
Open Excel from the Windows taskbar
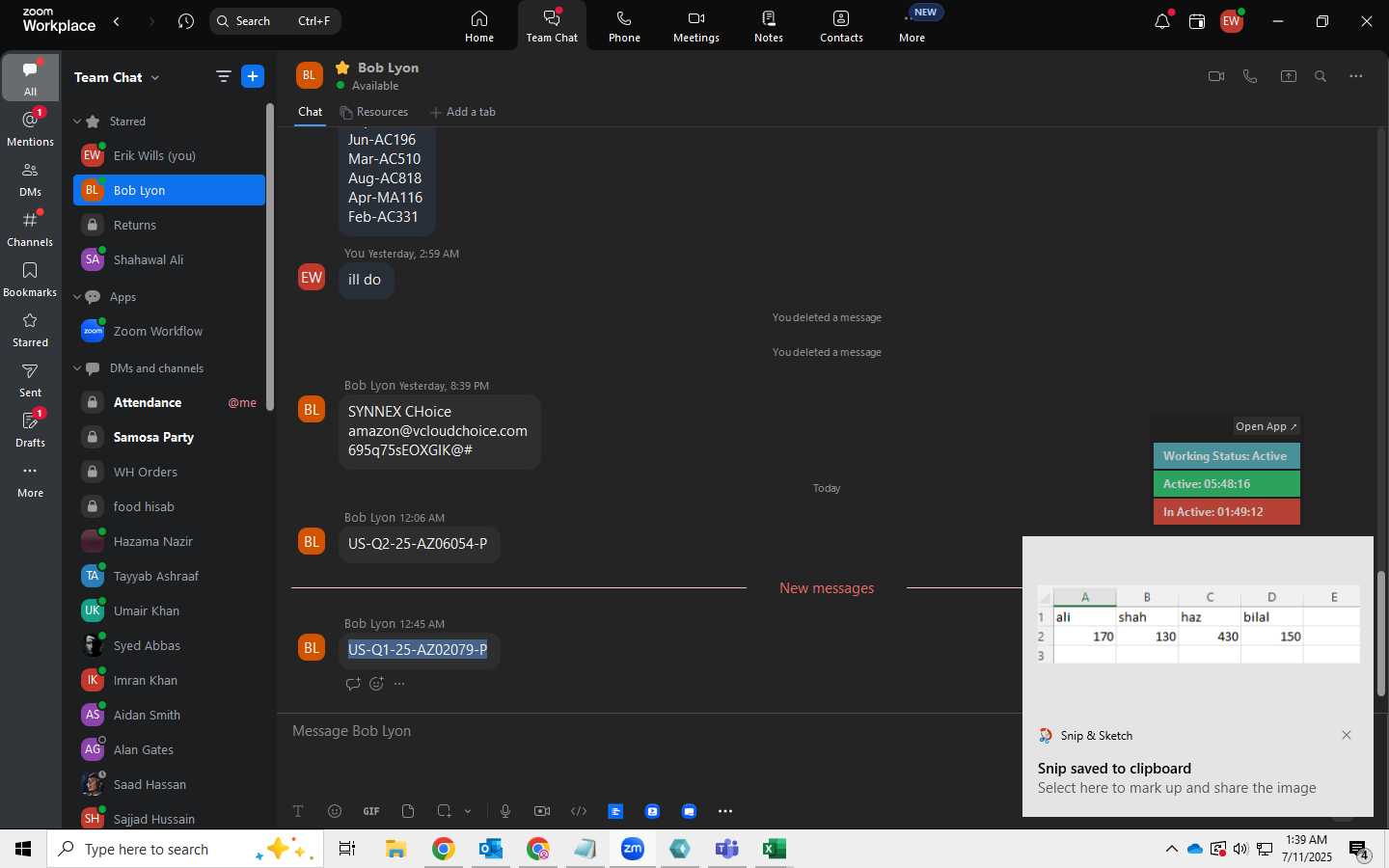[774, 849]
